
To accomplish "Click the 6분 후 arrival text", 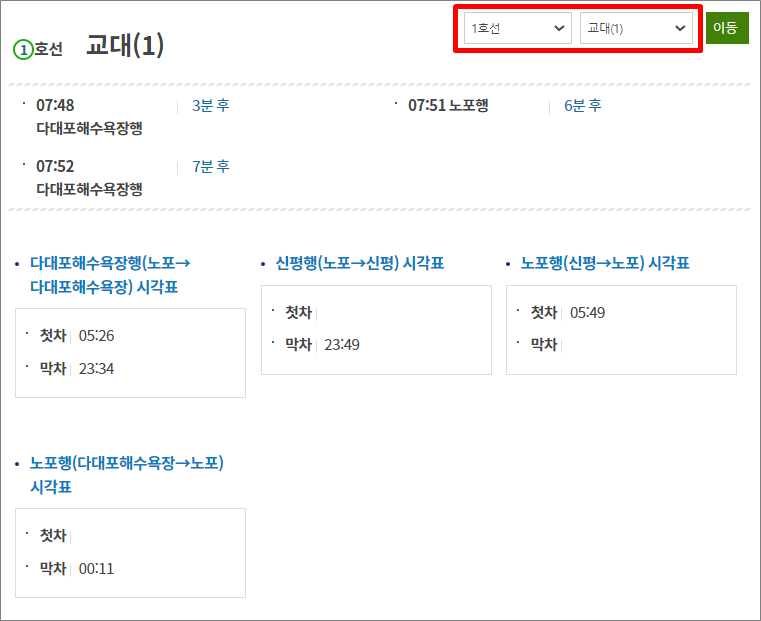I will click(x=582, y=105).
